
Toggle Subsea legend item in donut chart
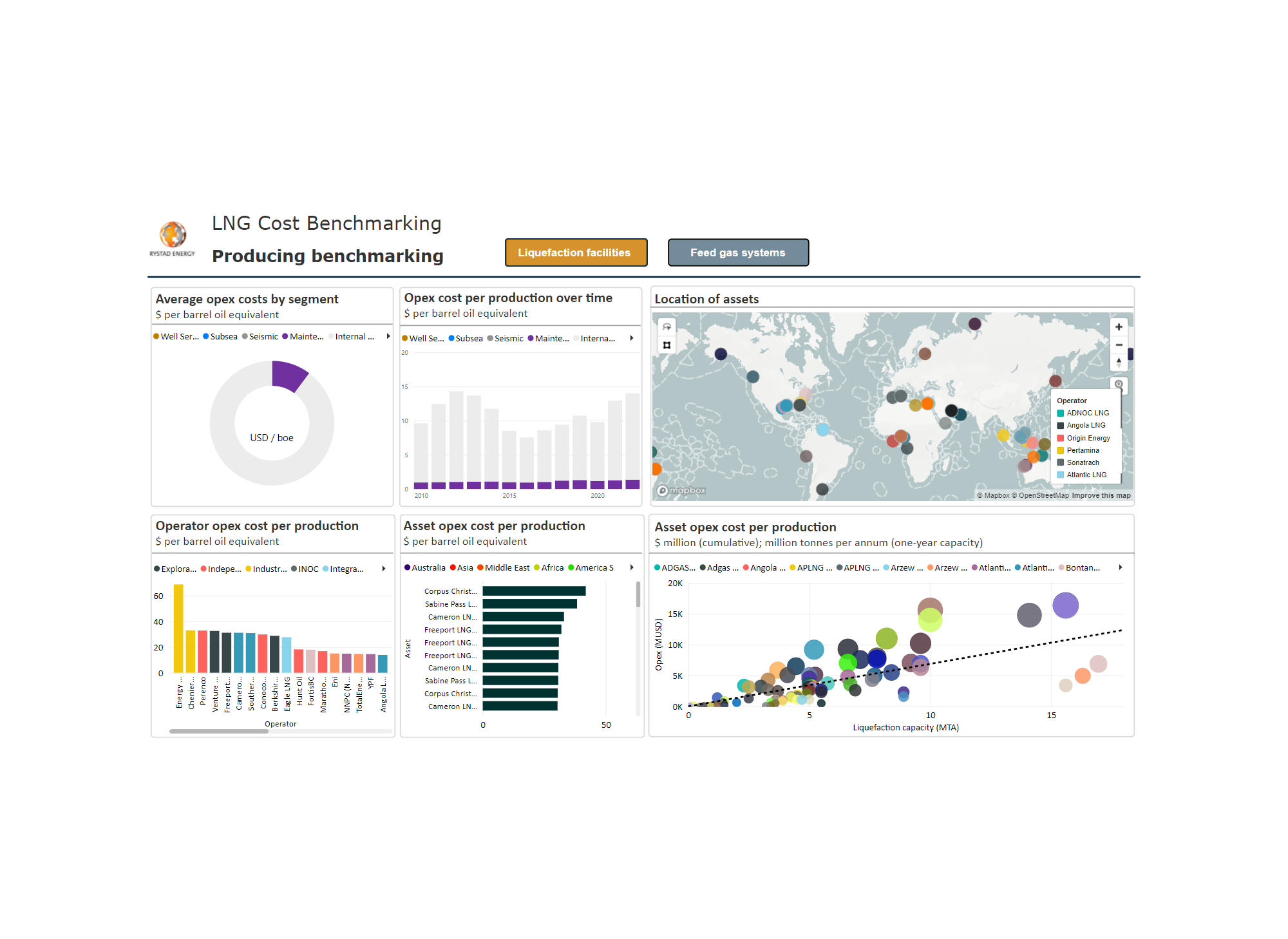pos(220,337)
